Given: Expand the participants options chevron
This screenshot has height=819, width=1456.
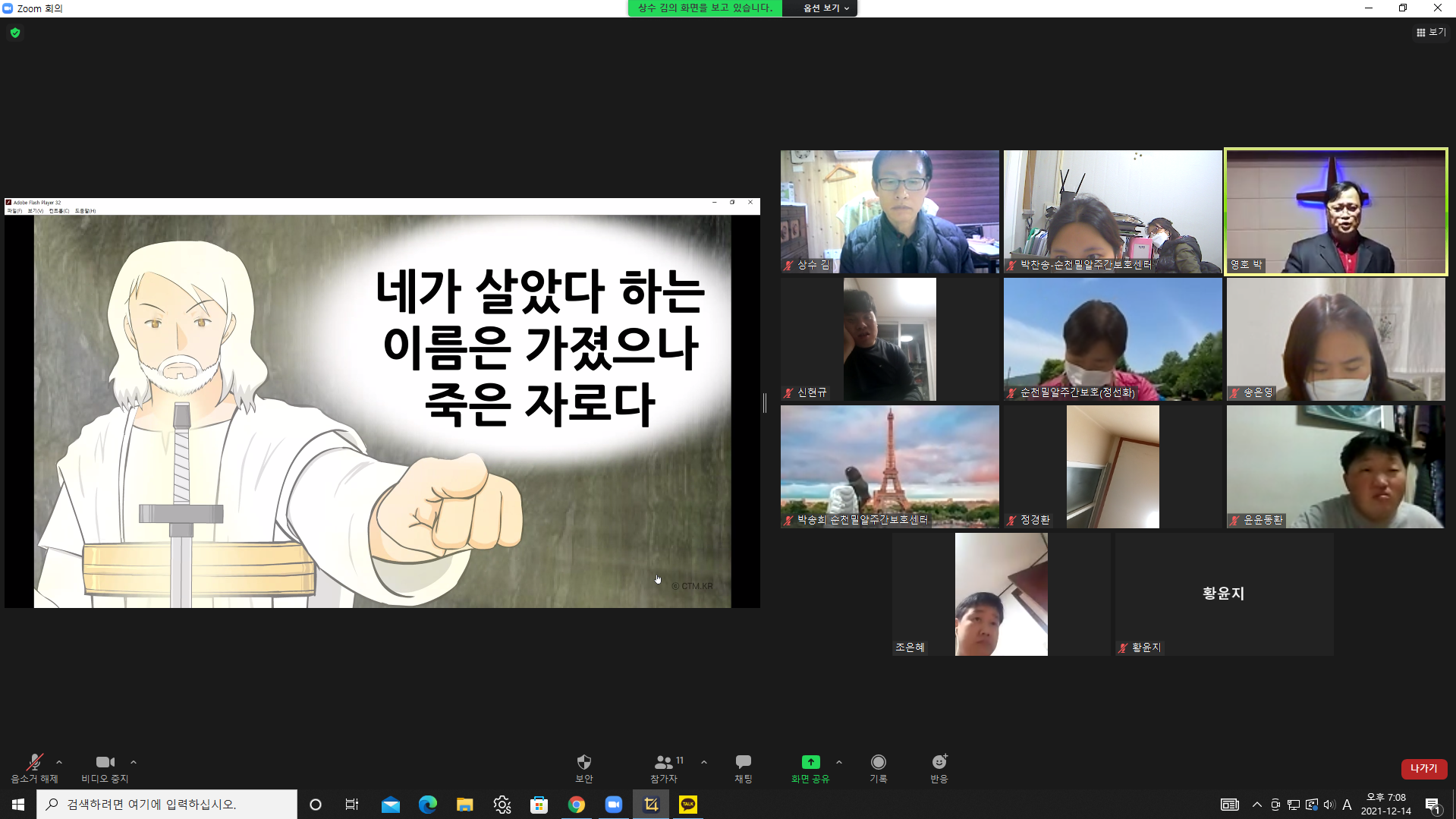Looking at the screenshot, I should (x=704, y=762).
